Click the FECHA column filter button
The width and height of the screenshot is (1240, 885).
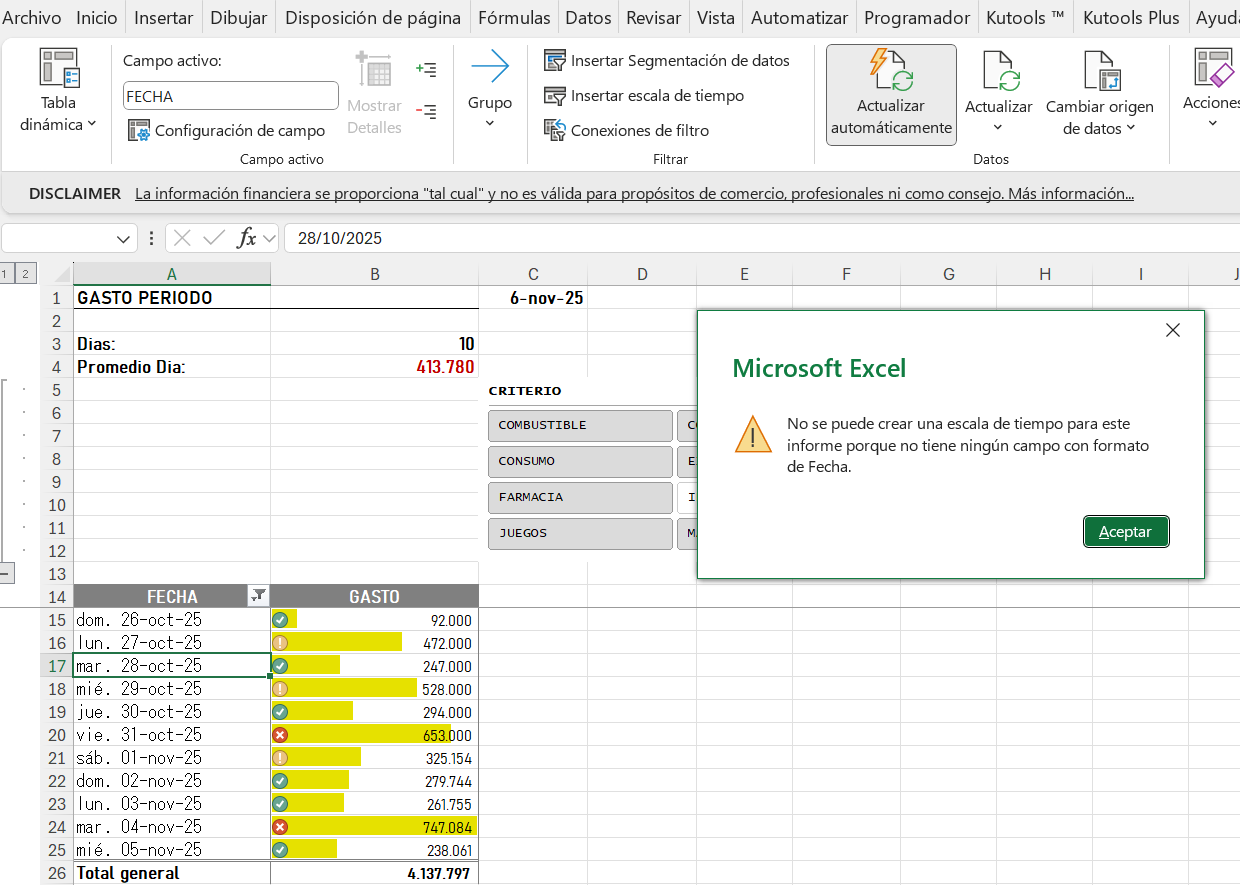pyautogui.click(x=258, y=596)
